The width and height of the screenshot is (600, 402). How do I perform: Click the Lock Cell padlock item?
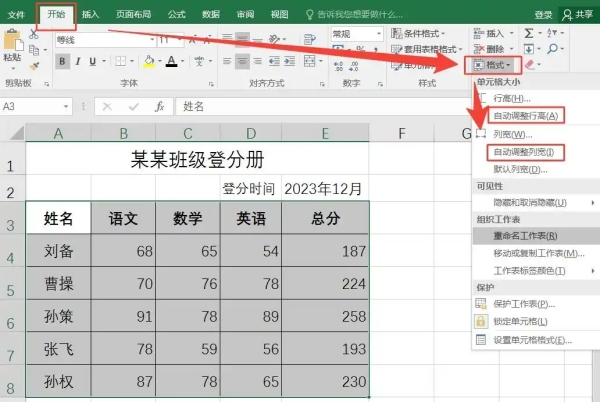tap(522, 321)
